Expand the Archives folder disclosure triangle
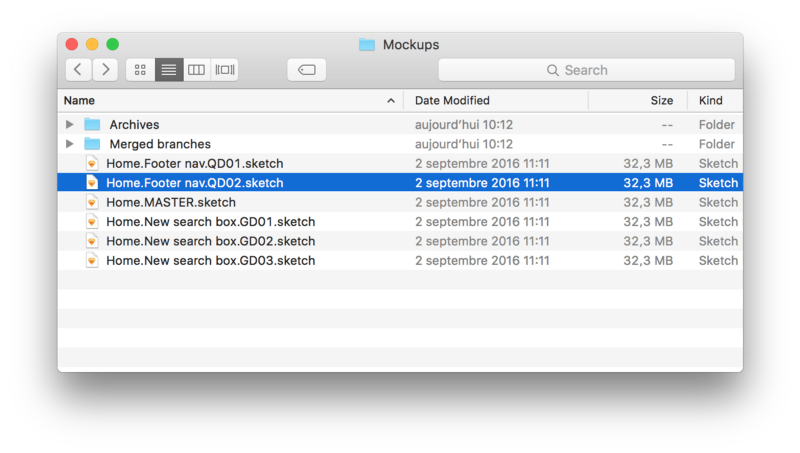Viewport: 800px width, 453px height. click(69, 124)
